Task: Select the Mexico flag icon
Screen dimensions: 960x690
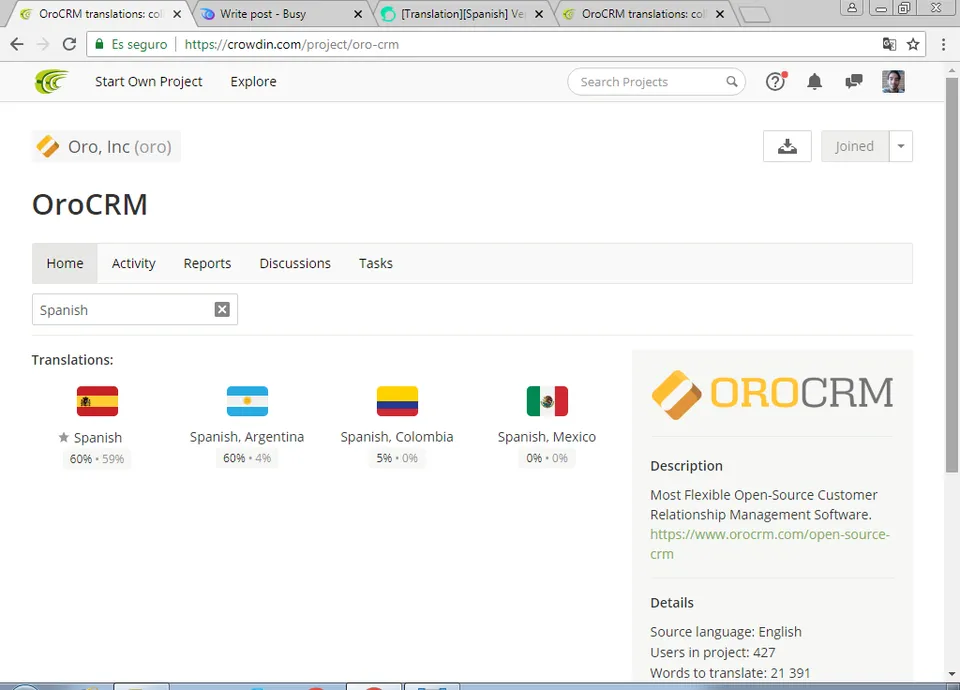Action: click(x=547, y=401)
